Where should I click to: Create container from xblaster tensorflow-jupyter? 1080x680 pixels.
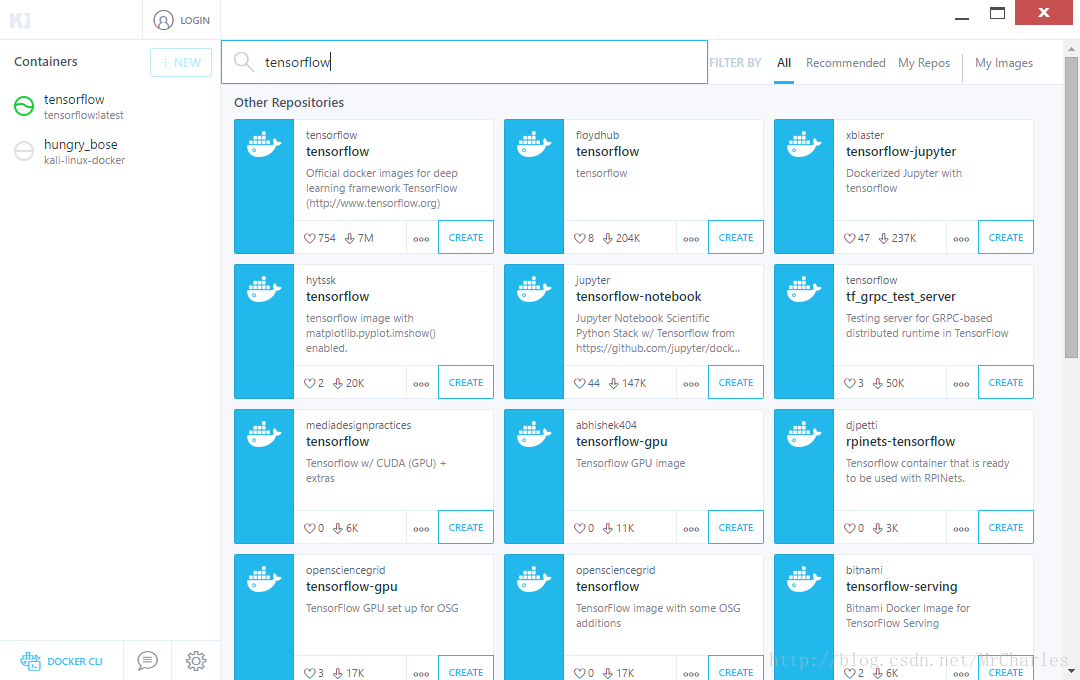[x=1006, y=237]
